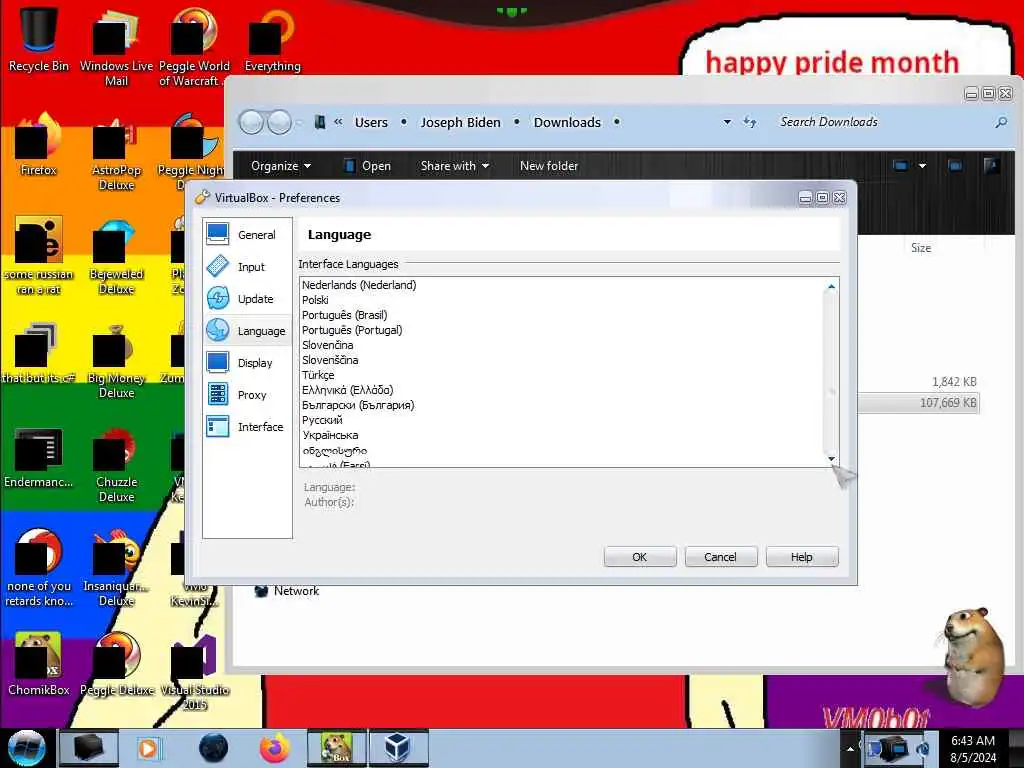Toggle preview pane icon in Explorer
This screenshot has height=768, width=1024.
pyautogui.click(x=955, y=166)
